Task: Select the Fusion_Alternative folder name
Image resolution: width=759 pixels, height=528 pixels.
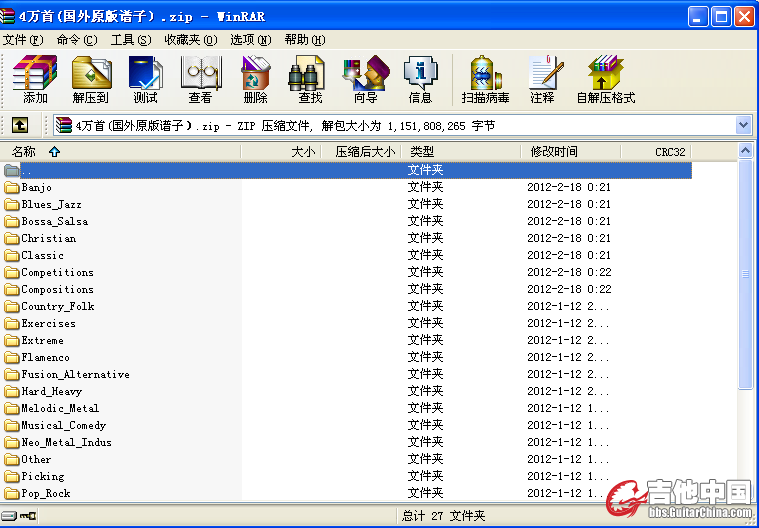Action: pyautogui.click(x=76, y=374)
